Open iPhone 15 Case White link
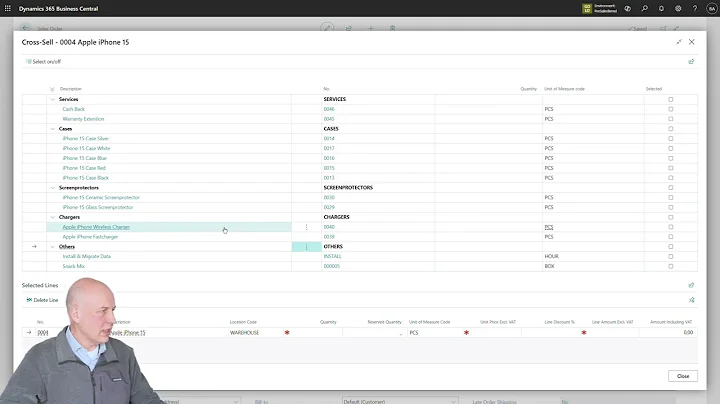The width and height of the screenshot is (720, 404). point(86,148)
